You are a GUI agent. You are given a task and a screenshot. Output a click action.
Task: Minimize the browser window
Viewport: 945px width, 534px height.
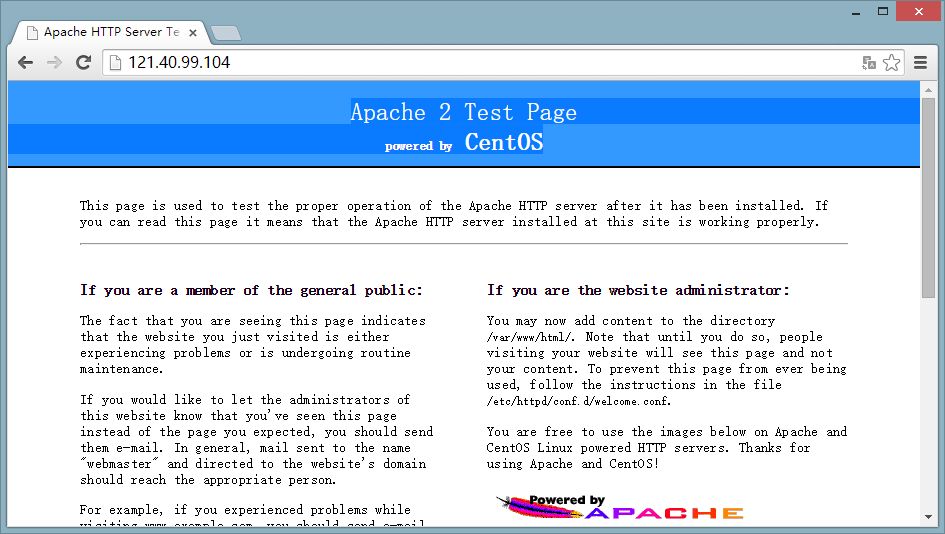pos(856,12)
